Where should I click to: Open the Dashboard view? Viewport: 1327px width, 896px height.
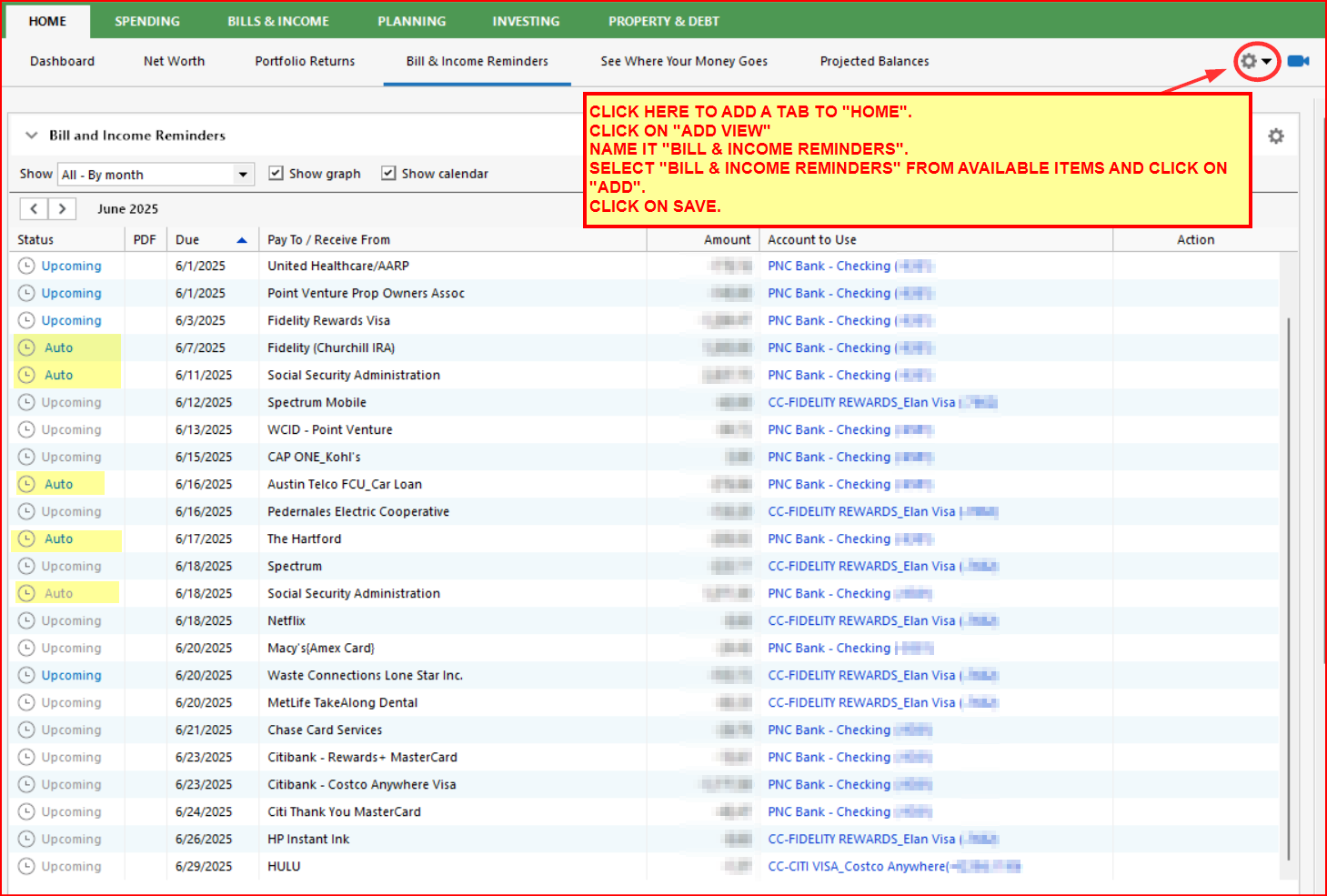coord(62,61)
